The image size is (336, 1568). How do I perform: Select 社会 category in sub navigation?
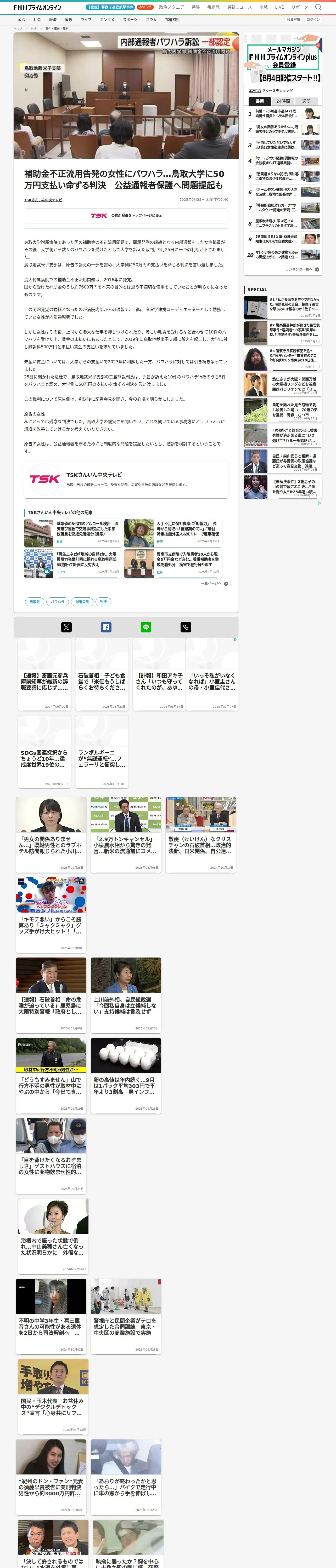coord(37,20)
